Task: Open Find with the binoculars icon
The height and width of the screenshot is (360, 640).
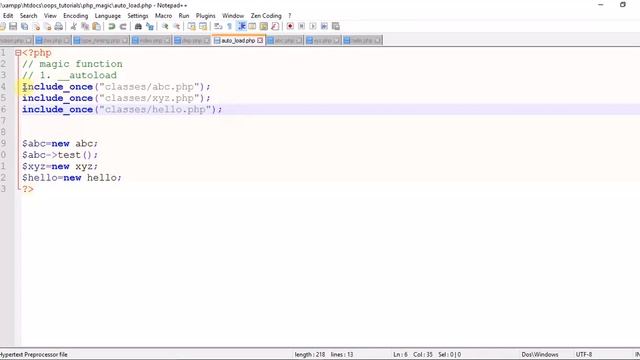Action: [x=138, y=27]
